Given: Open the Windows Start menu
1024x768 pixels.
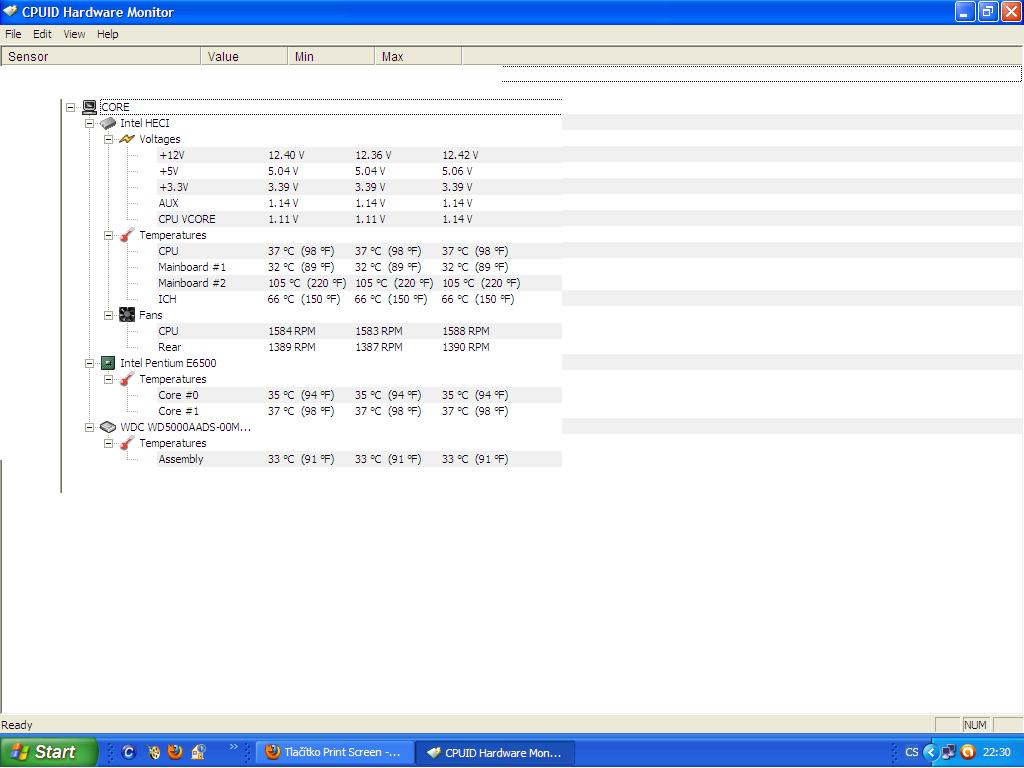Looking at the screenshot, I should pos(48,752).
